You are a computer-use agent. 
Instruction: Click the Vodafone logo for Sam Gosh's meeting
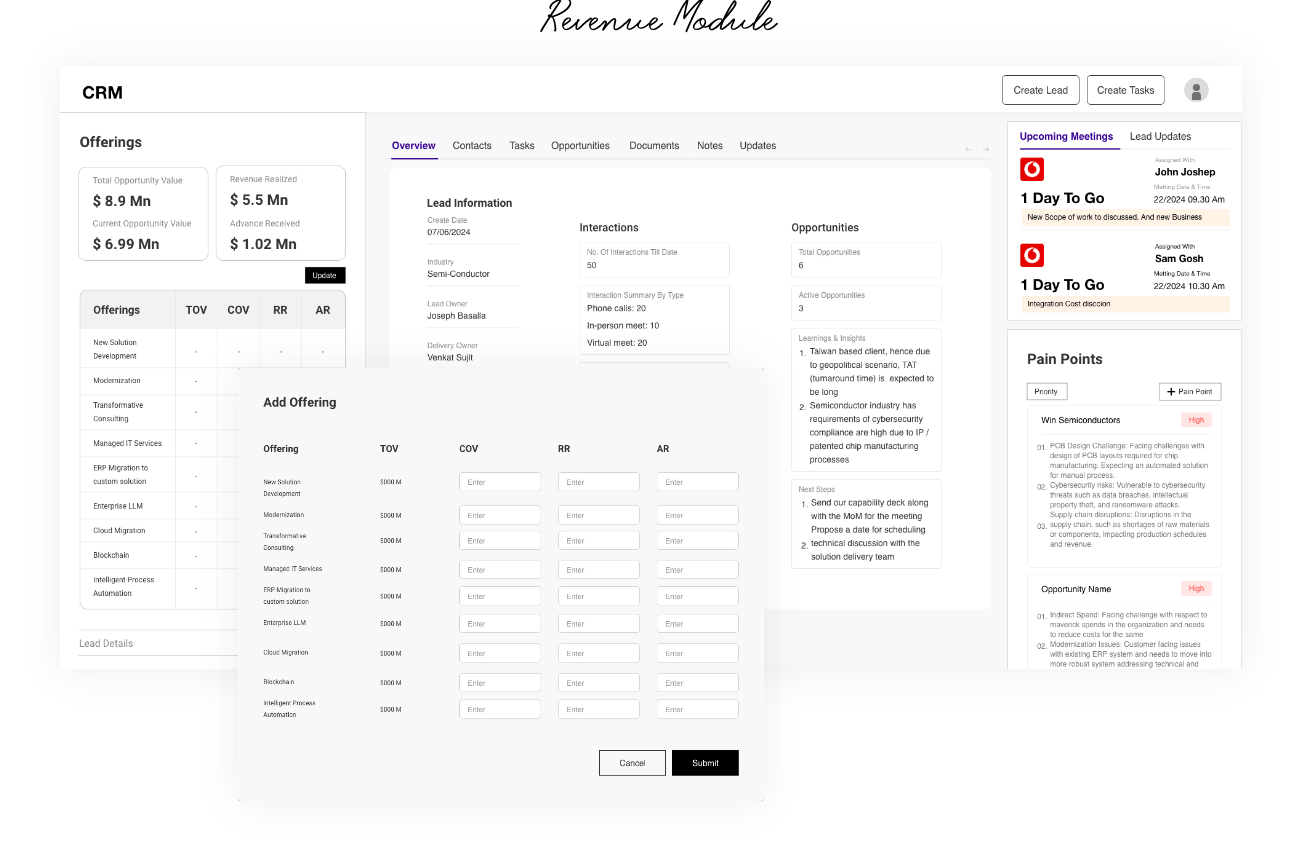coord(1032,255)
